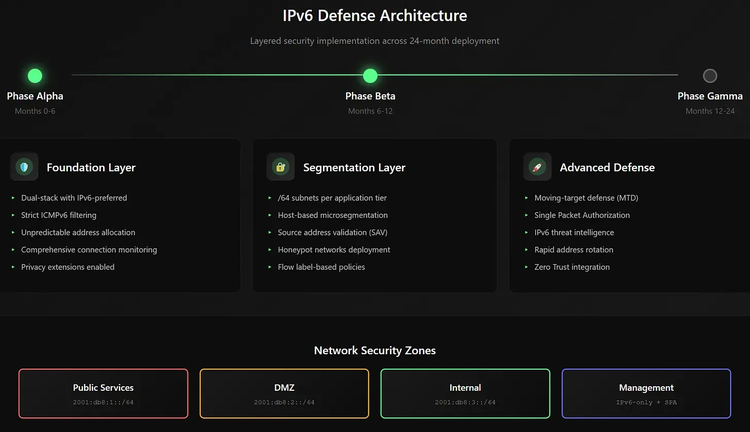Image resolution: width=750 pixels, height=432 pixels.
Task: Click the green timeline progress line
Action: [200, 75]
